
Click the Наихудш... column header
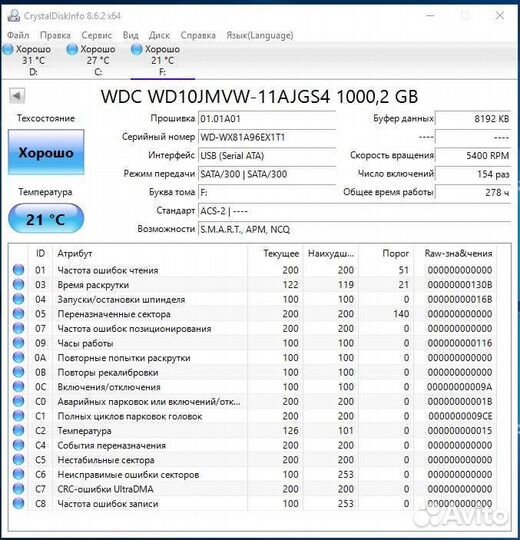331,253
